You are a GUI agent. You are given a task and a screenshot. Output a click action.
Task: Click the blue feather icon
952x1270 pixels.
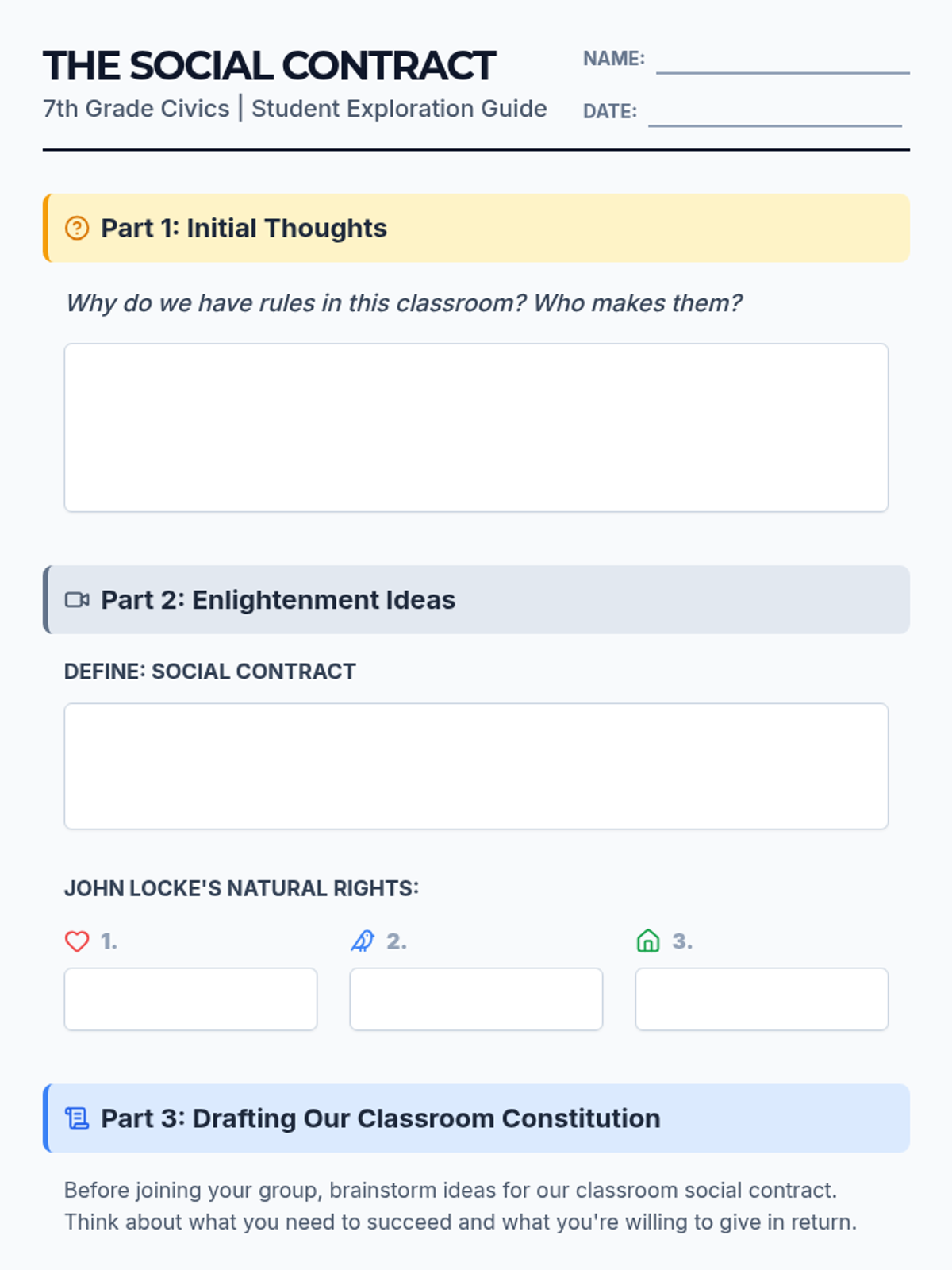coord(363,941)
